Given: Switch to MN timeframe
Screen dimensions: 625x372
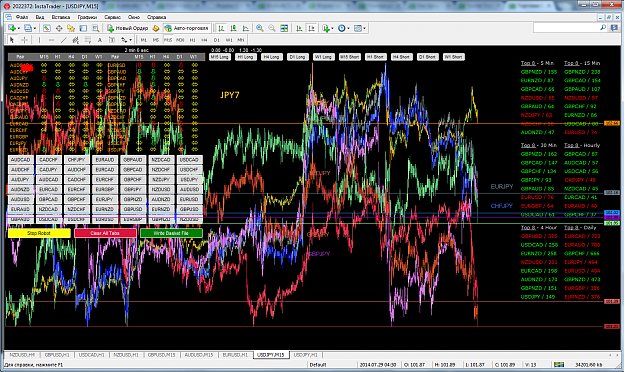Looking at the screenshot, I should click(x=241, y=40).
